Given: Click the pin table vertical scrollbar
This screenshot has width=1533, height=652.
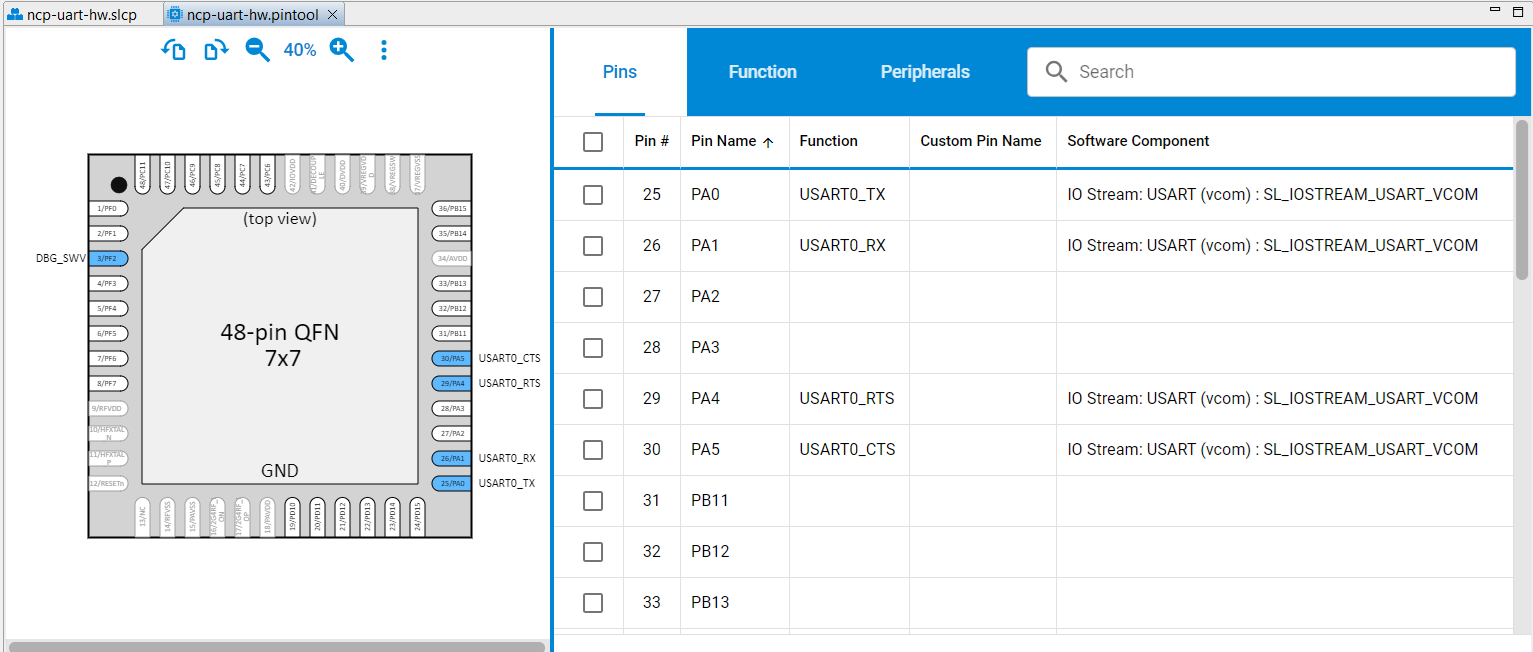Looking at the screenshot, I should [1522, 200].
